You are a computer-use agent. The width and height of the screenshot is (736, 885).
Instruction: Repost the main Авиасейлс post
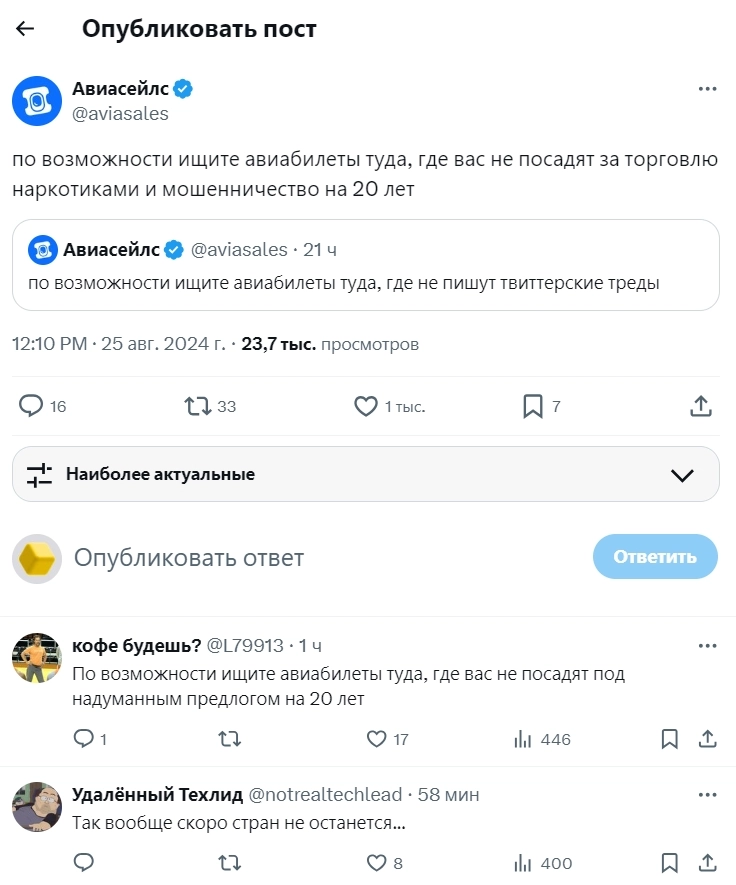198,406
